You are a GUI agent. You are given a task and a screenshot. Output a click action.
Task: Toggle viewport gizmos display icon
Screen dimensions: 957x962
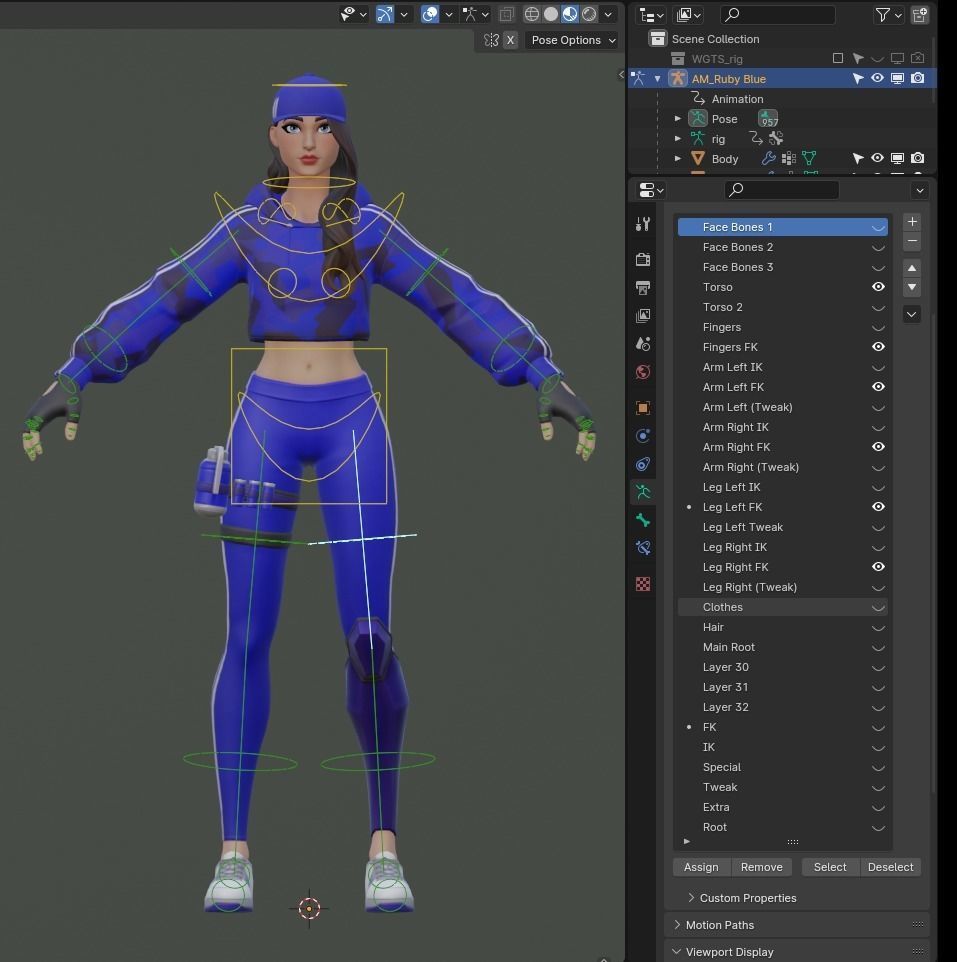pos(385,14)
